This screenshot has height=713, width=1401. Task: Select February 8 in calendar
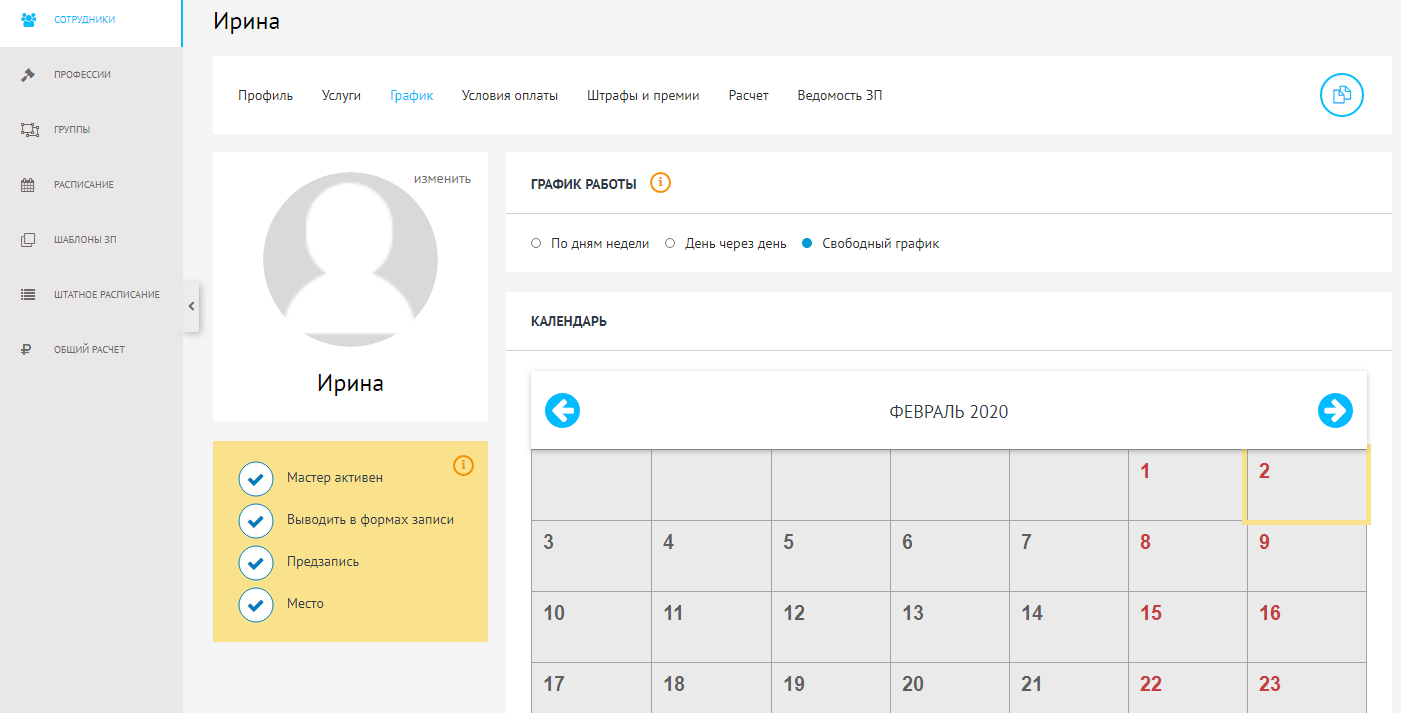pyautogui.click(x=1188, y=556)
